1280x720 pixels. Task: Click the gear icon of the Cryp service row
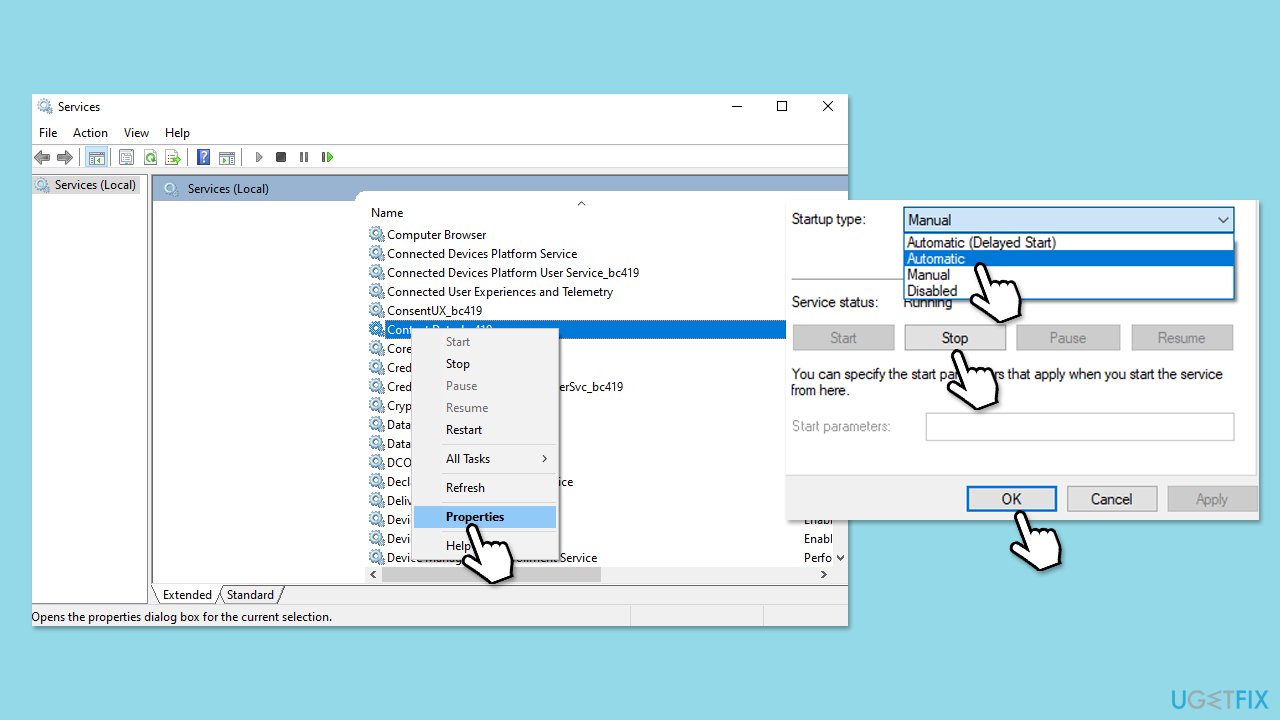click(x=377, y=405)
